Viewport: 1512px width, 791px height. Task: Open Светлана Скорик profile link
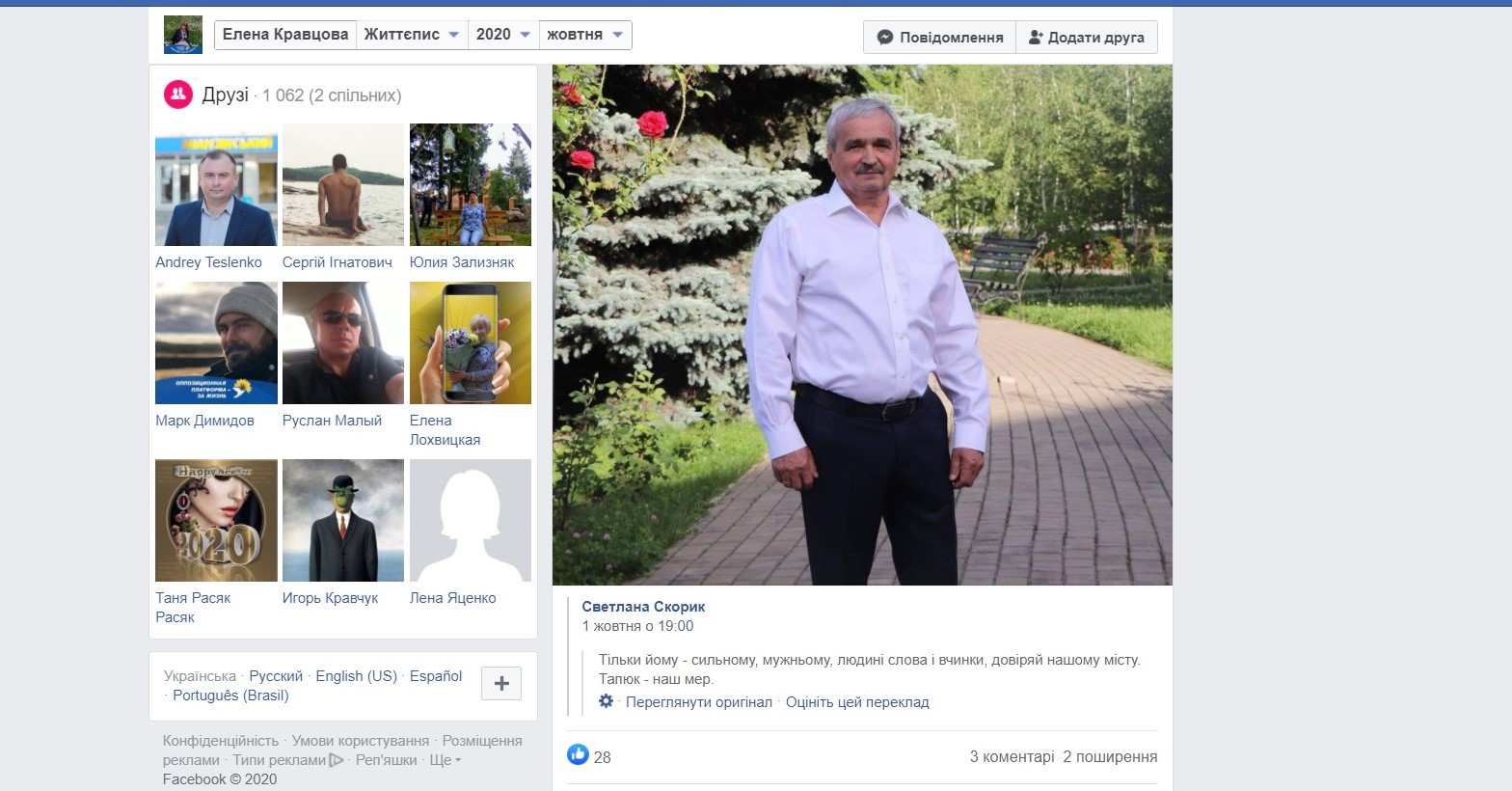coord(643,607)
